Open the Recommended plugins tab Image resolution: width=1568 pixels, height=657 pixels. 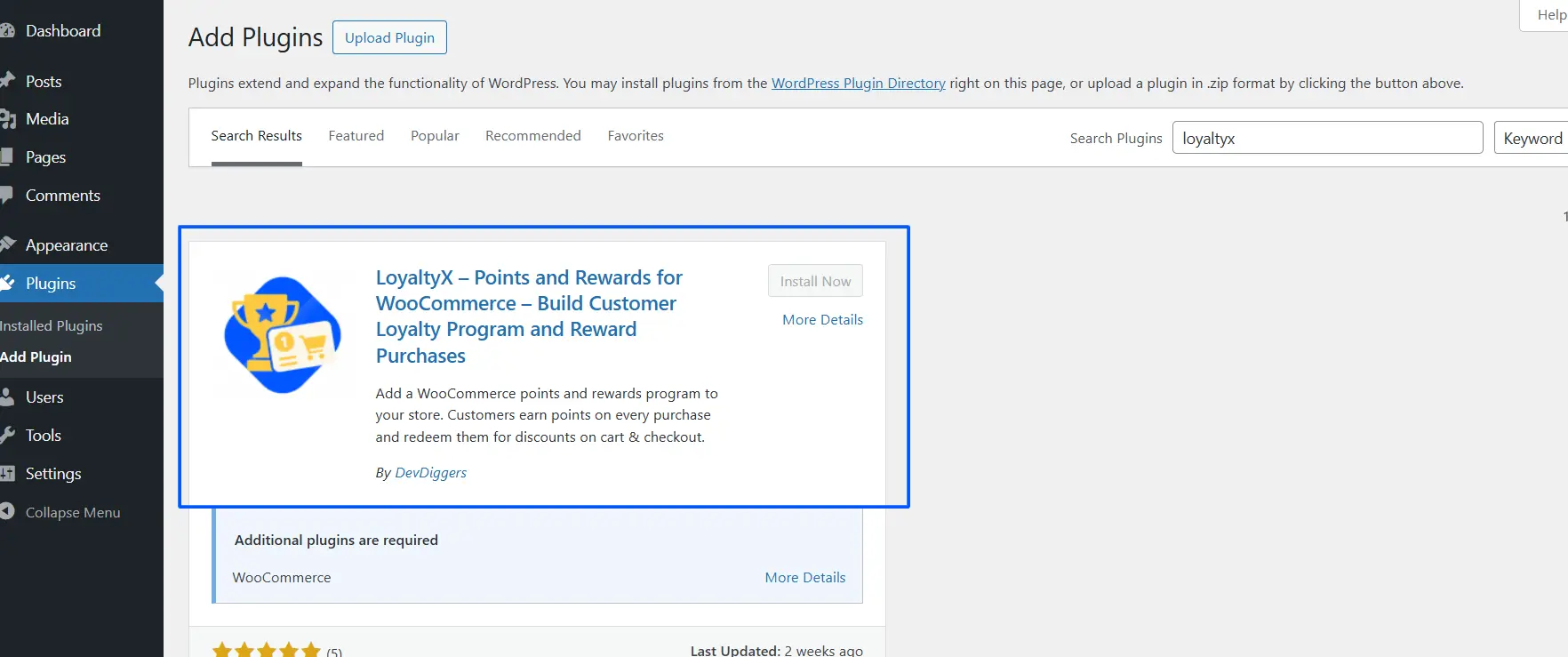532,136
